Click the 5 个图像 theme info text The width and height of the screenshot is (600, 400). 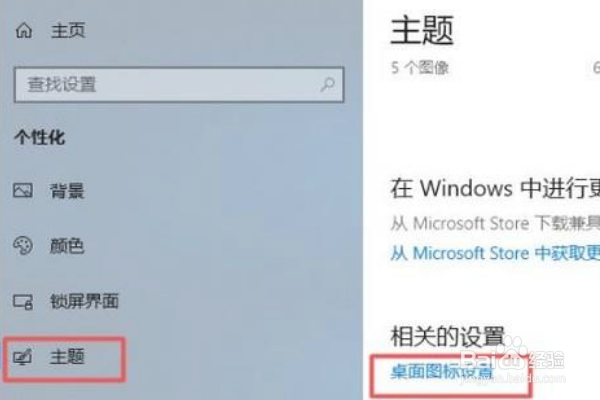point(419,68)
